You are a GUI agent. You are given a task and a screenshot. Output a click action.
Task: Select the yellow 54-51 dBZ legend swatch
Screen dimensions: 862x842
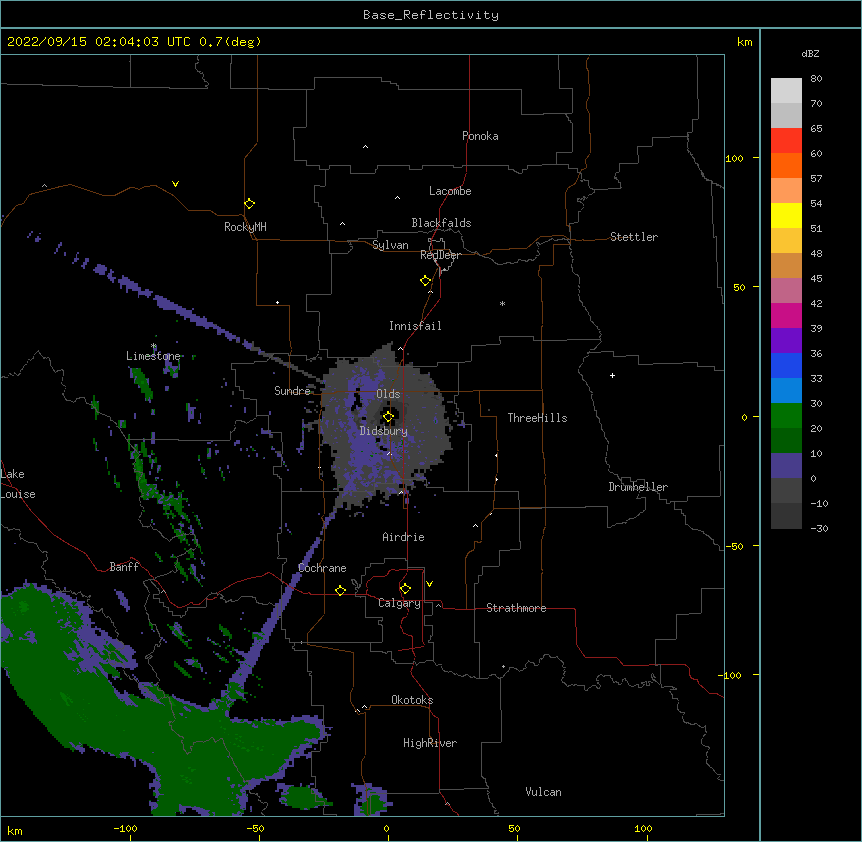[786, 215]
